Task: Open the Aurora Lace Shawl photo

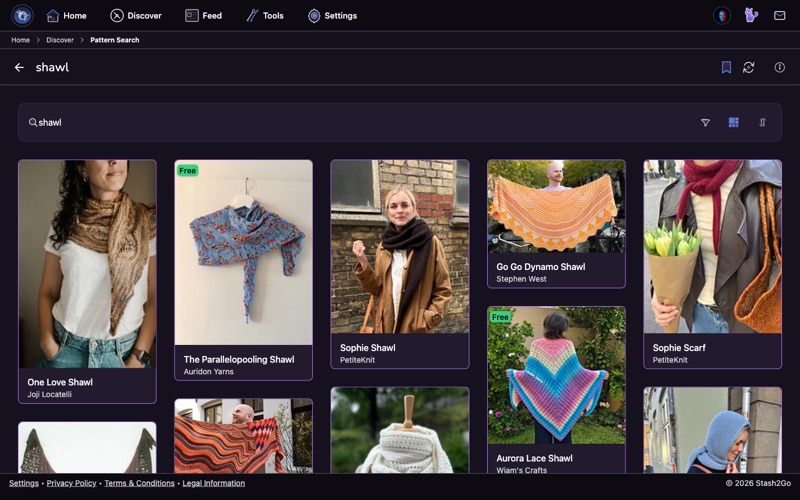Action: point(556,376)
